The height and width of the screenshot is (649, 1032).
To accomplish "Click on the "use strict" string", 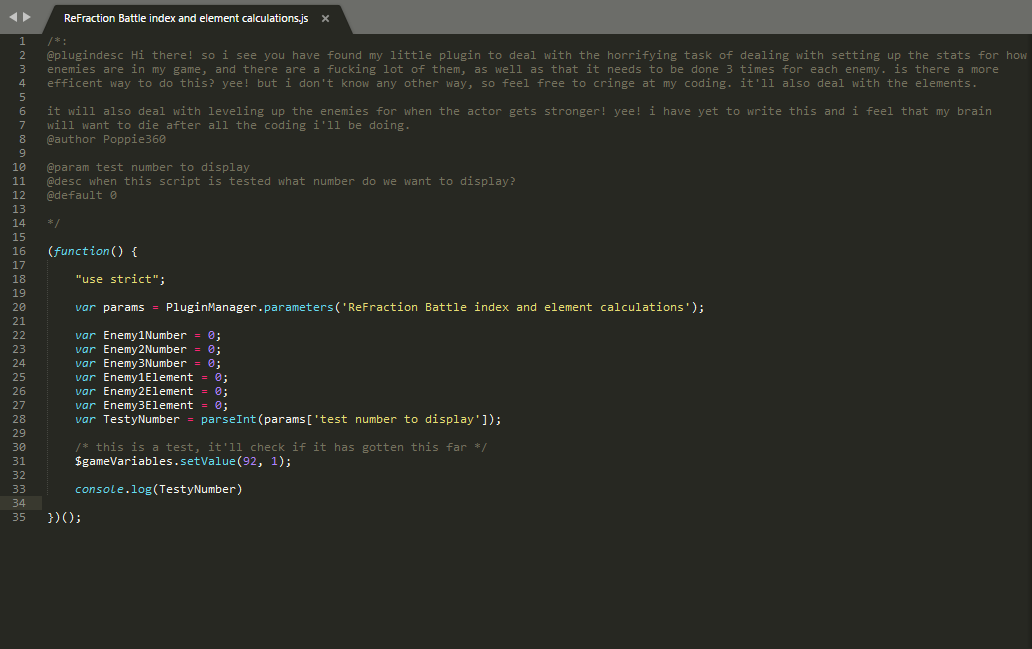I will 116,279.
